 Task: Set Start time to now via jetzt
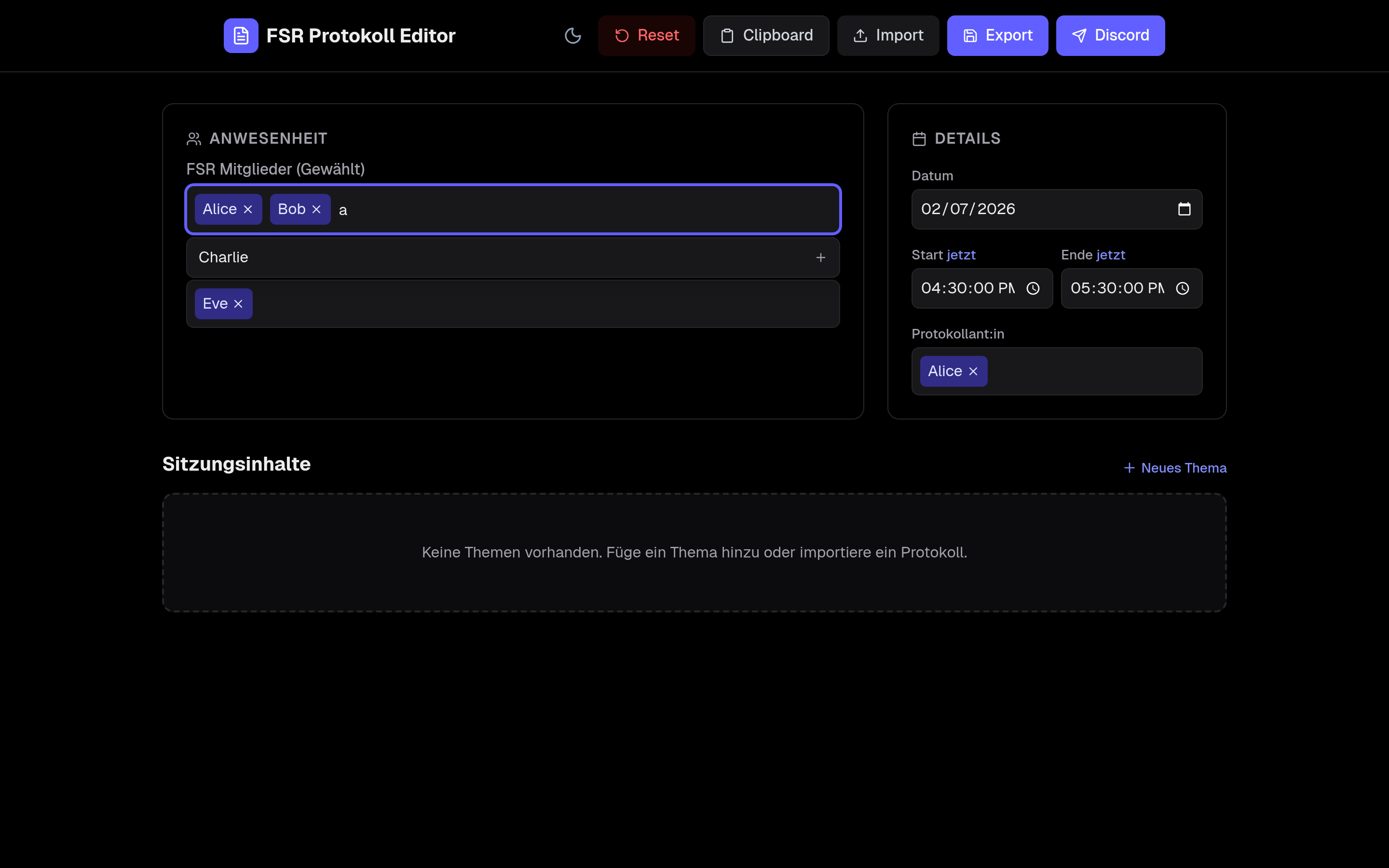coord(961,255)
